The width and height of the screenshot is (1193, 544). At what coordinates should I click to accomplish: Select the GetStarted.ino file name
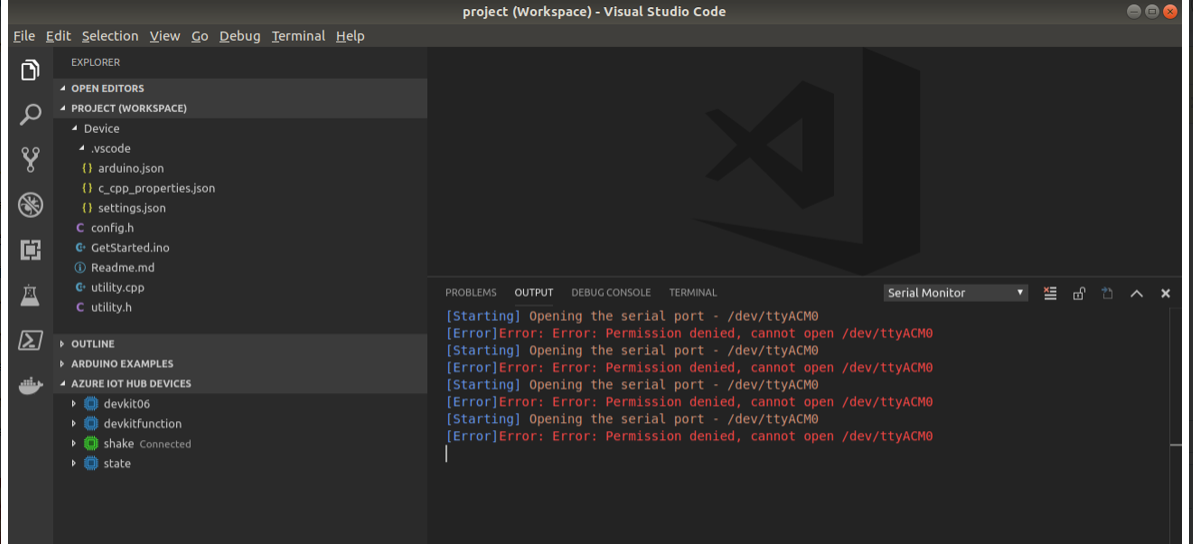coord(130,247)
